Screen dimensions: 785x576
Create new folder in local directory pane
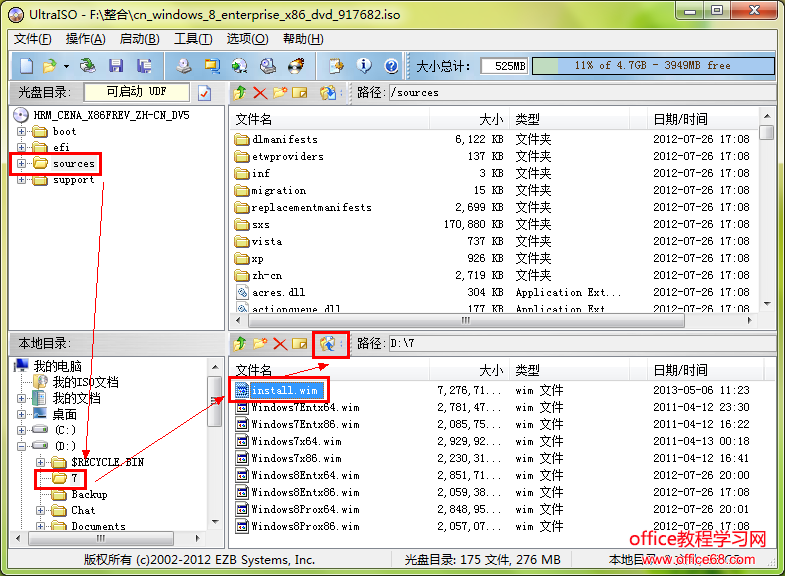[x=260, y=344]
